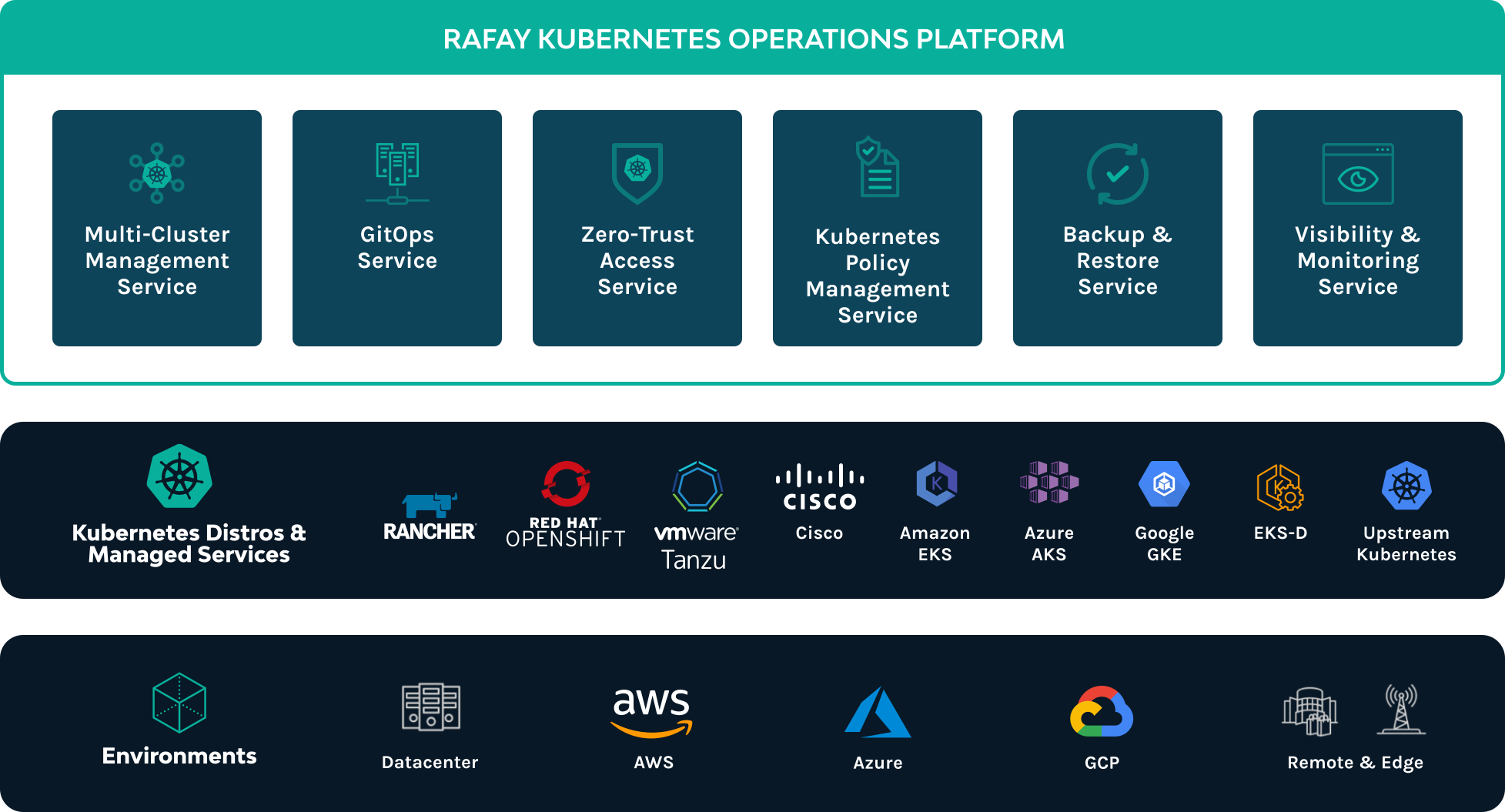Click the Kubernetes Distros & Managed Services heading
The image size is (1505, 812).
[x=189, y=543]
